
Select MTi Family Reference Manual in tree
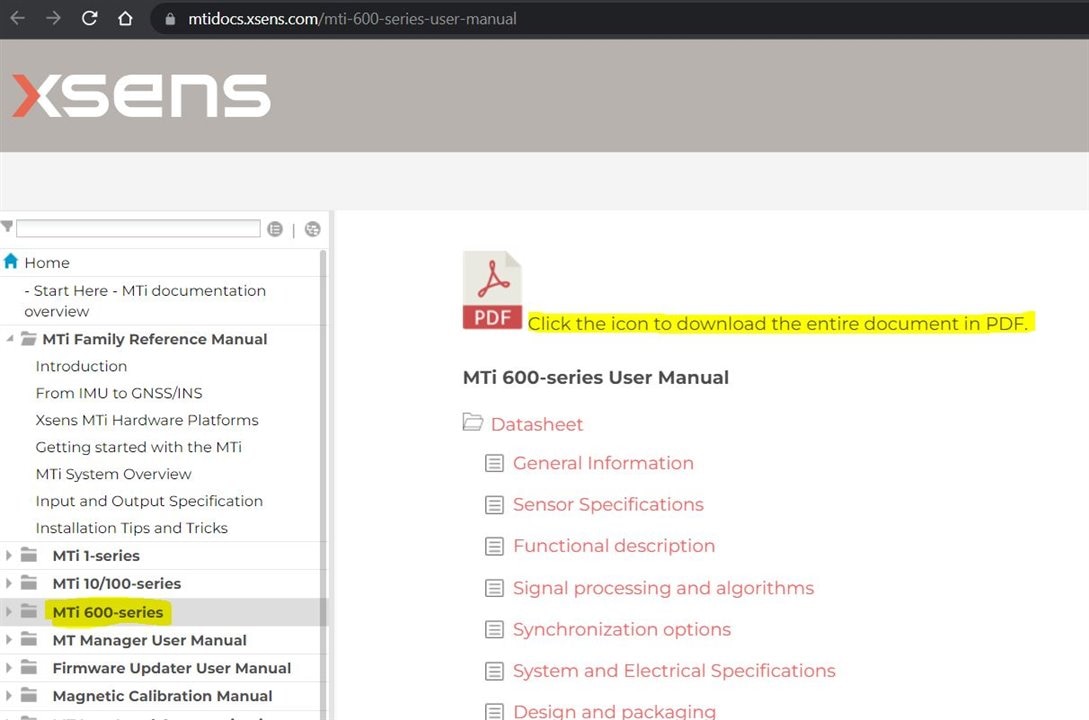coord(154,339)
